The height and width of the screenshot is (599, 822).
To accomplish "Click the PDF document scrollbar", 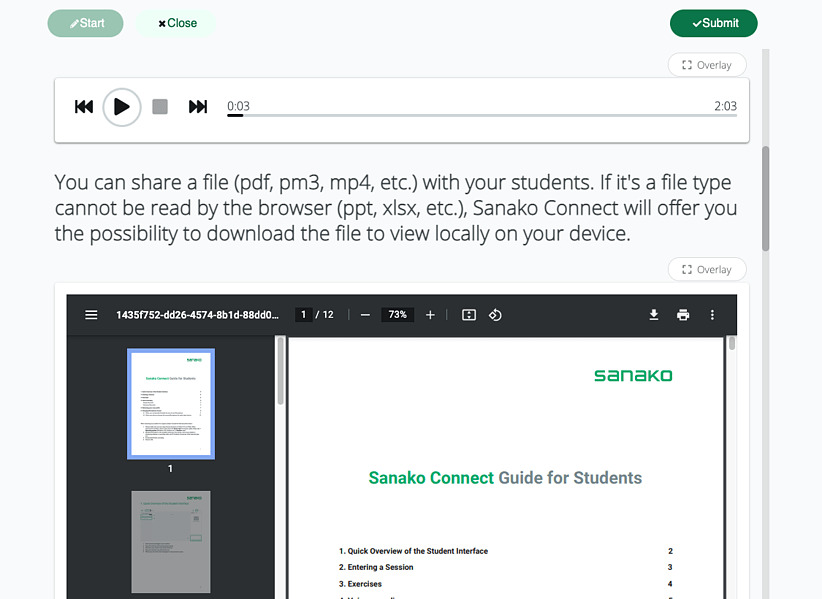I will [x=732, y=343].
